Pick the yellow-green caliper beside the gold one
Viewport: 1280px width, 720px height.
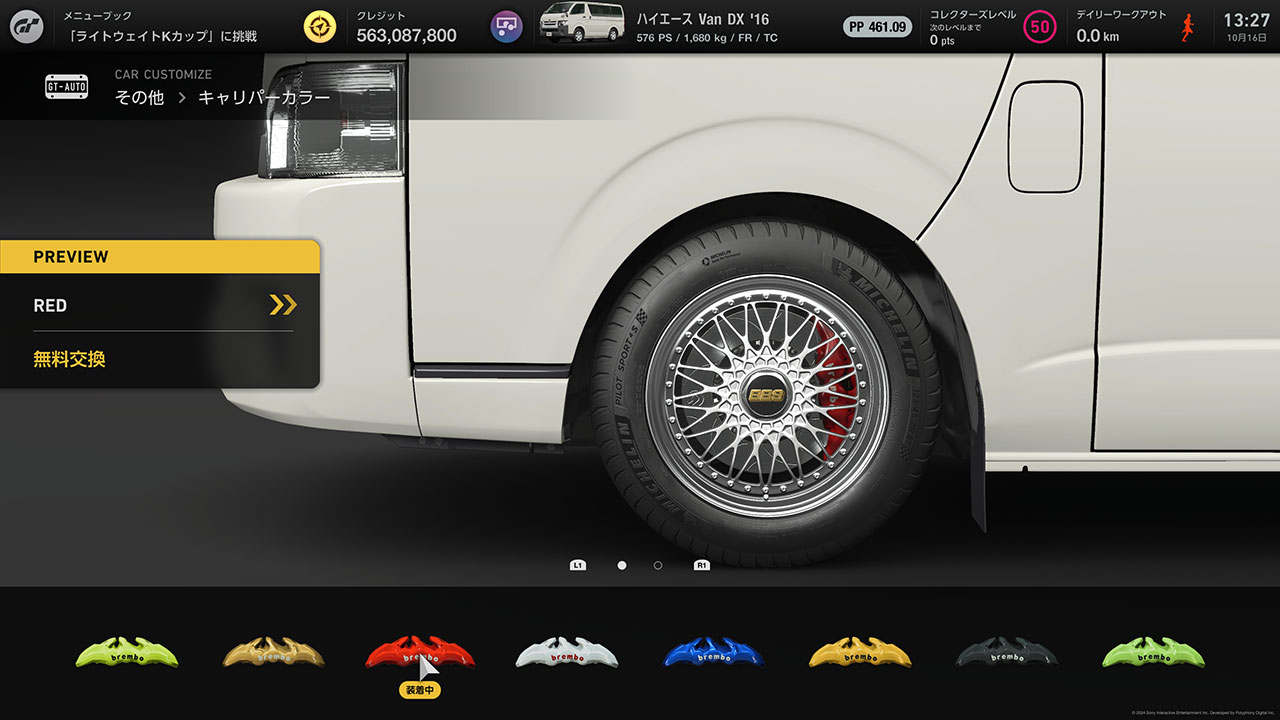coord(127,652)
